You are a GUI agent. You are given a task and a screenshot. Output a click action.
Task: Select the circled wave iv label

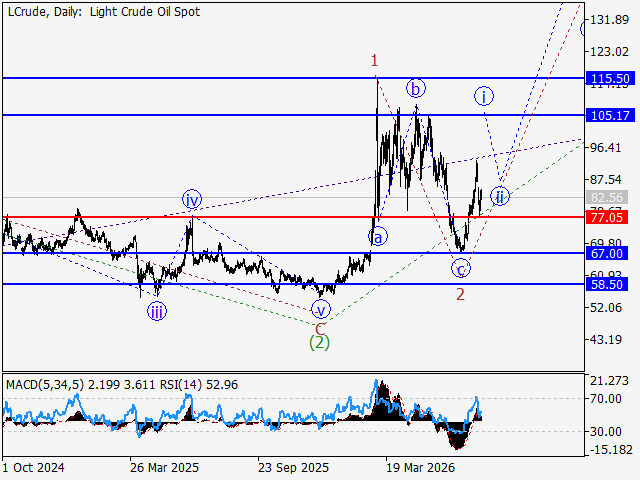(x=192, y=200)
